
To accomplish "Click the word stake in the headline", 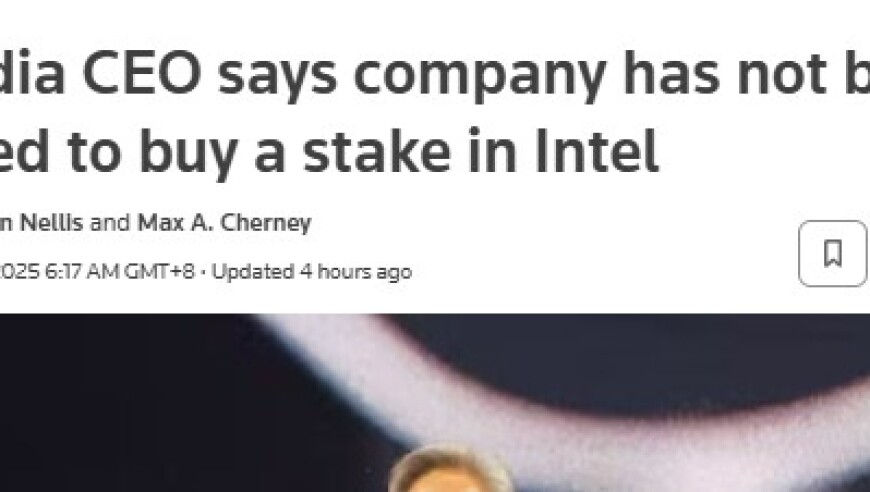I will [377, 151].
